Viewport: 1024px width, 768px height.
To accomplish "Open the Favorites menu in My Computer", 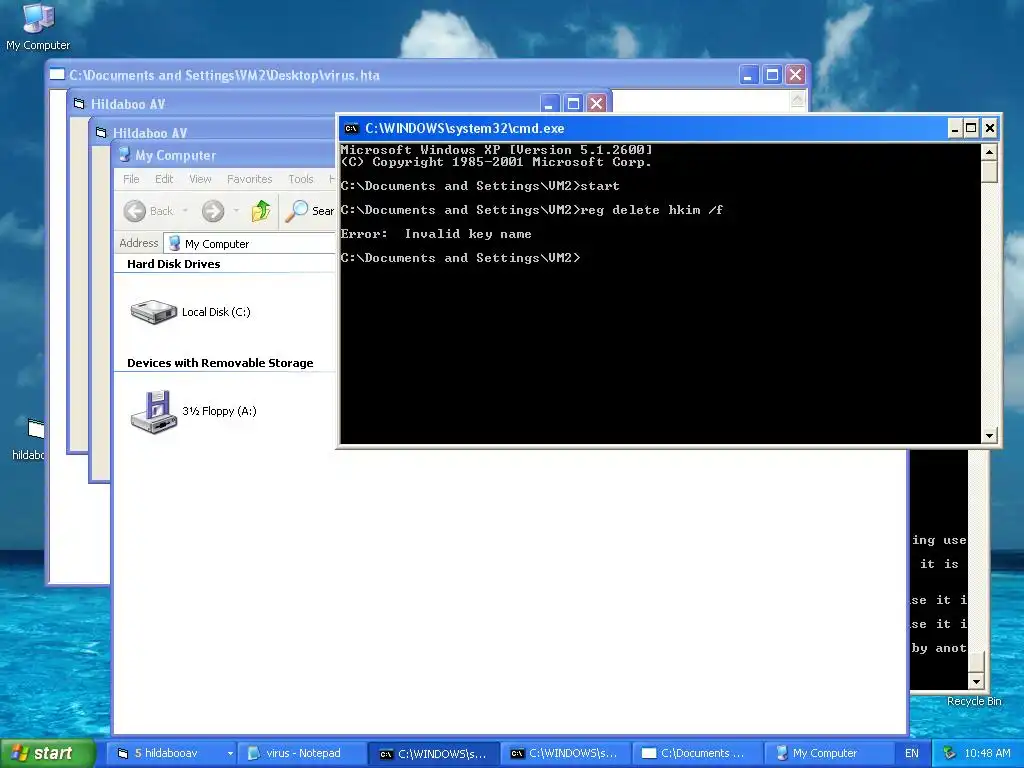I will [x=249, y=179].
